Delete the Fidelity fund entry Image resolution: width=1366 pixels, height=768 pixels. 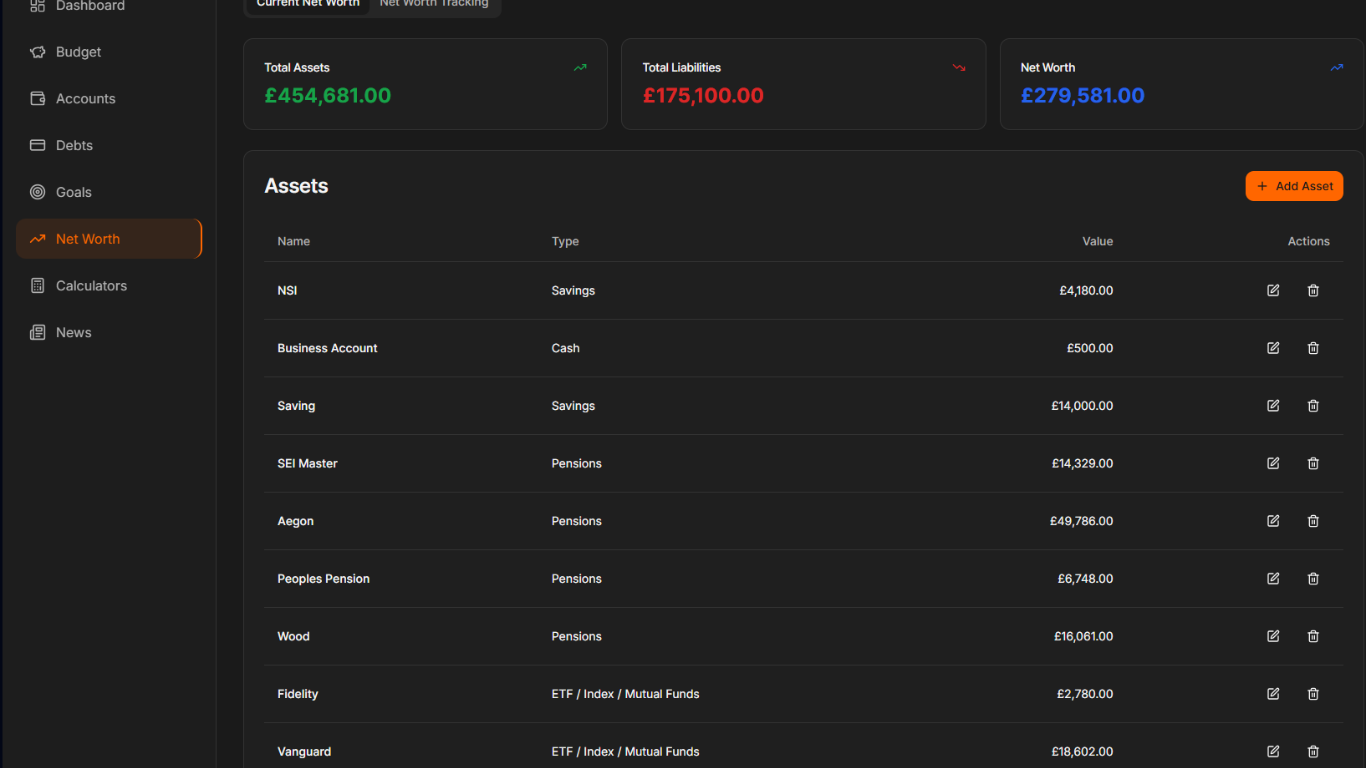[x=1313, y=693]
